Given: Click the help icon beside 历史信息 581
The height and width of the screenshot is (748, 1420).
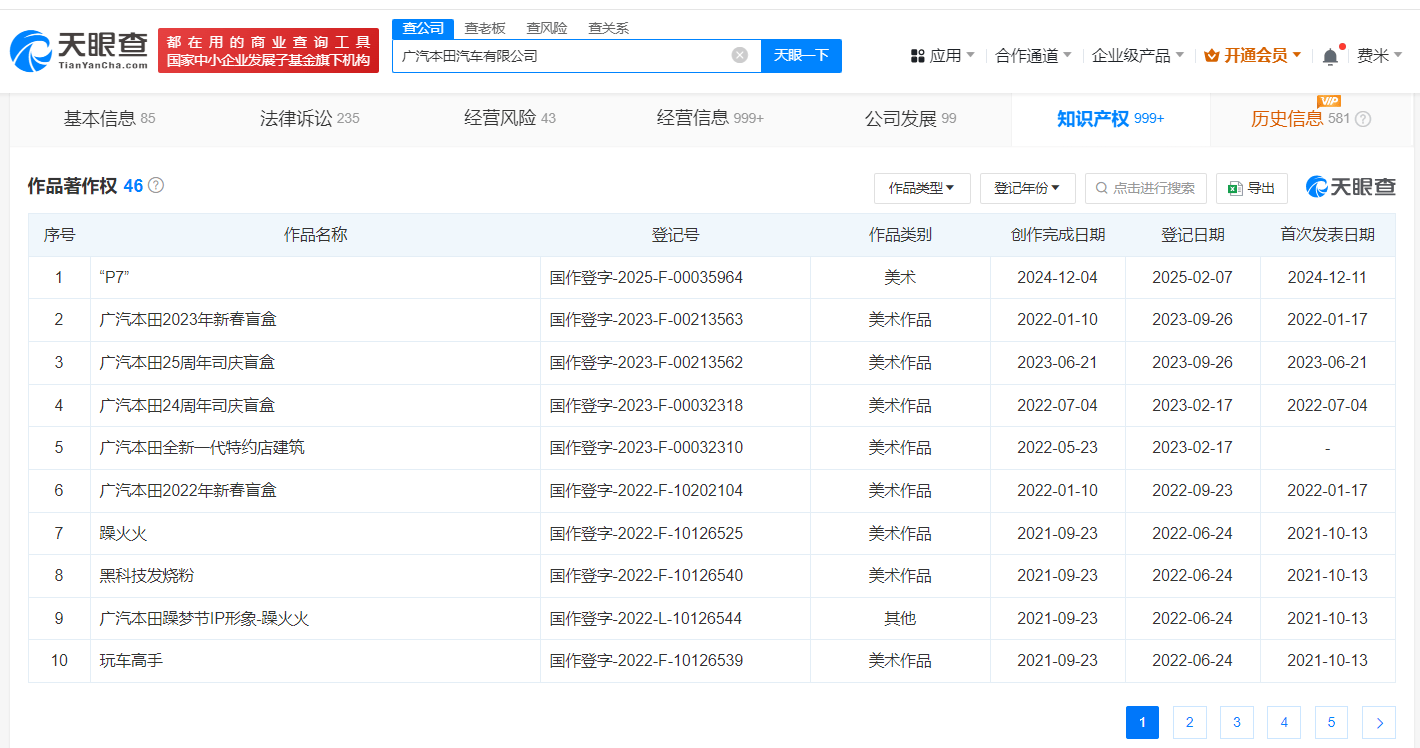Looking at the screenshot, I should (x=1363, y=119).
